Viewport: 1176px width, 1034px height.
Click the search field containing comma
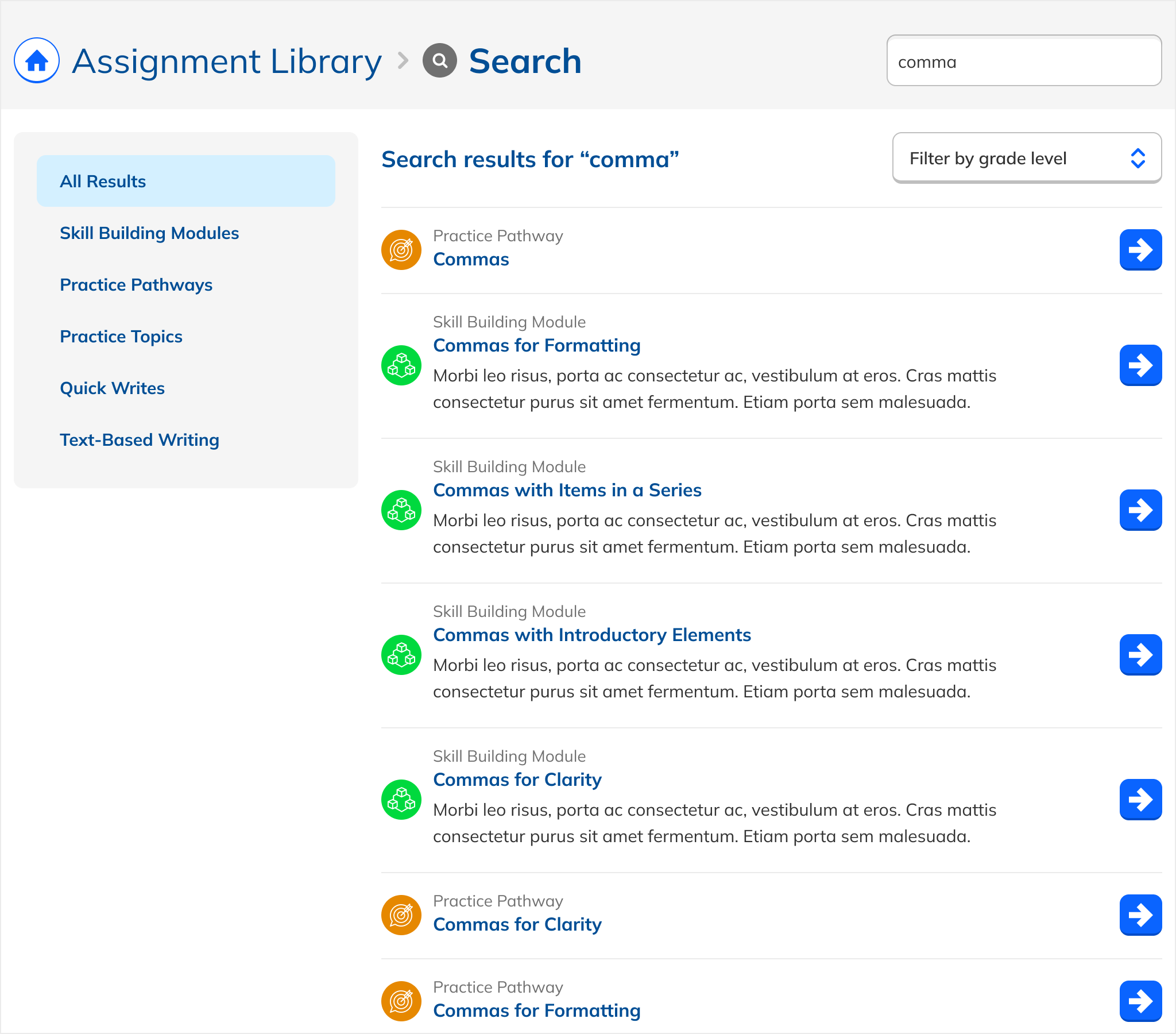pos(1023,61)
